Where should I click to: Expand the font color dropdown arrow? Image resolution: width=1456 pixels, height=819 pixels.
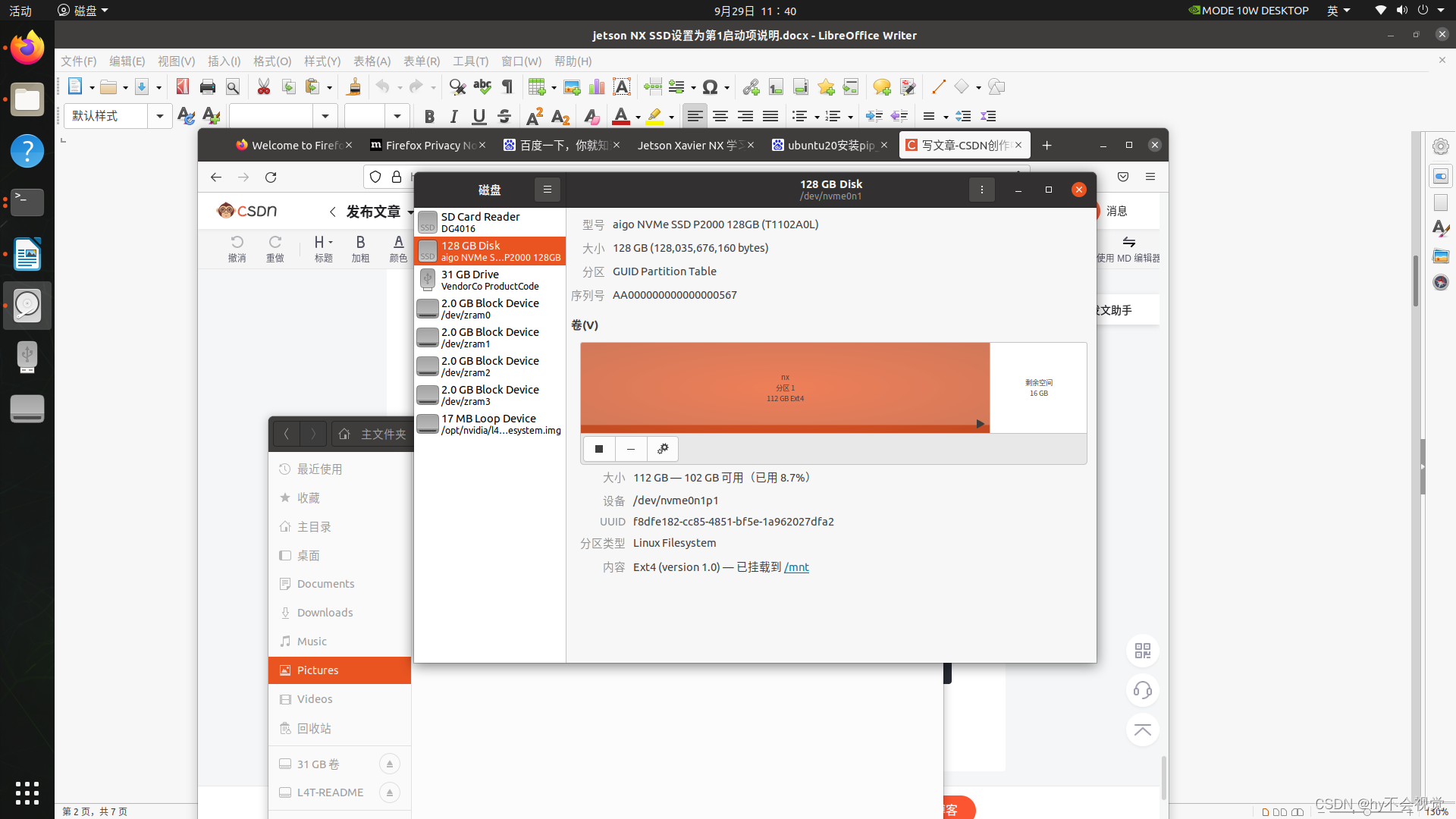point(638,117)
